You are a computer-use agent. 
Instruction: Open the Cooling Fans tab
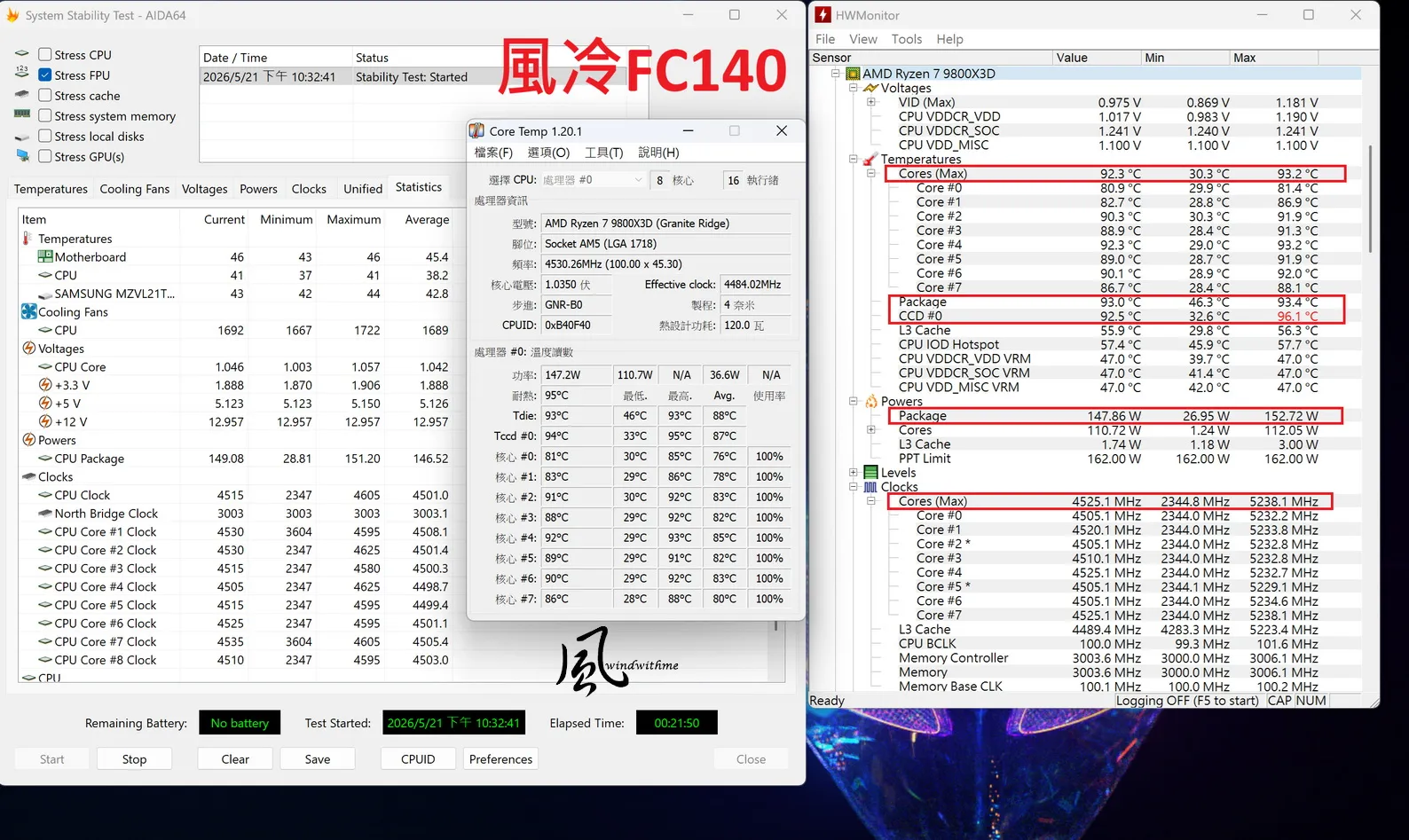click(x=134, y=189)
